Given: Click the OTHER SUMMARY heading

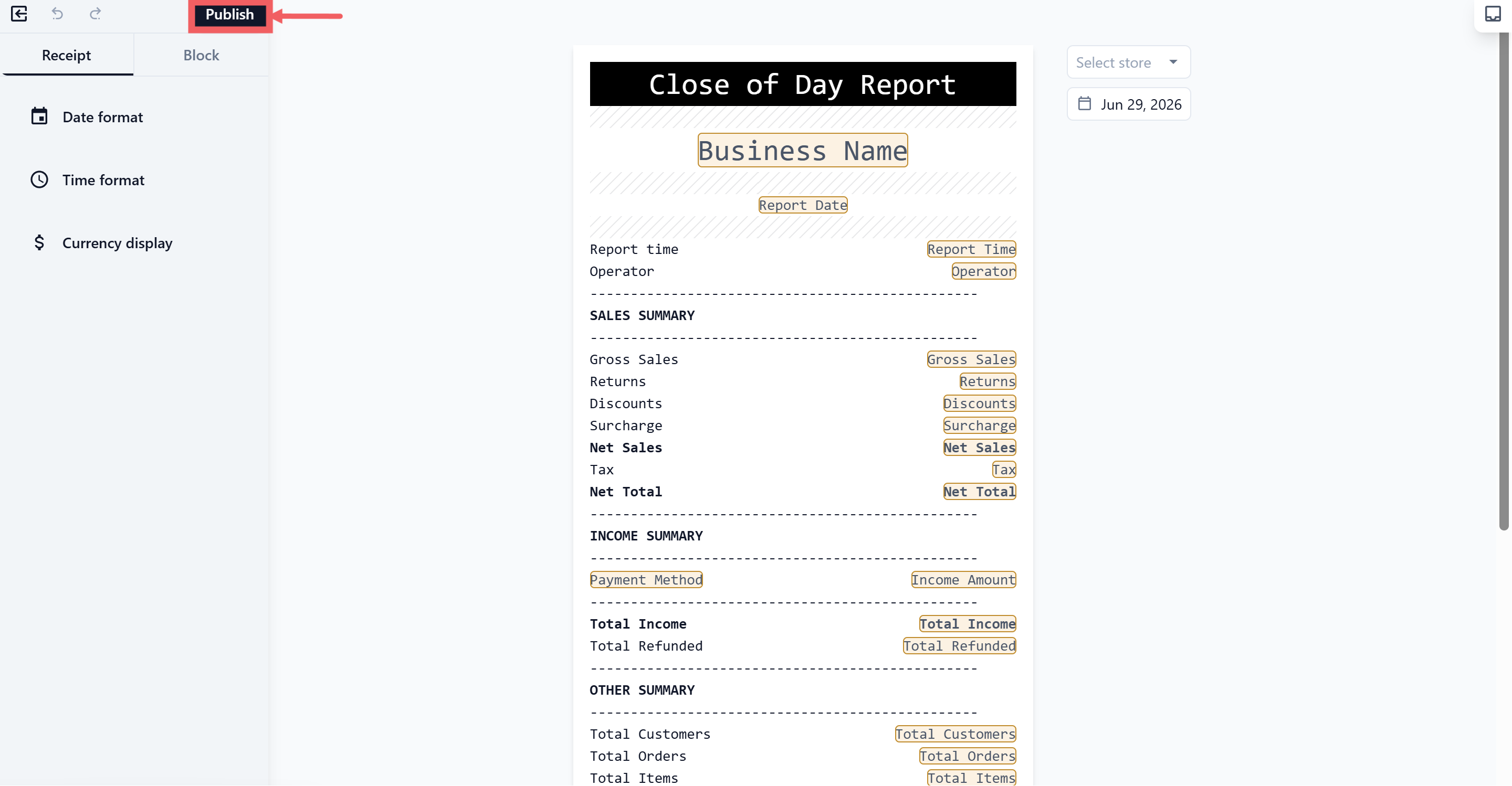Looking at the screenshot, I should tap(642, 690).
